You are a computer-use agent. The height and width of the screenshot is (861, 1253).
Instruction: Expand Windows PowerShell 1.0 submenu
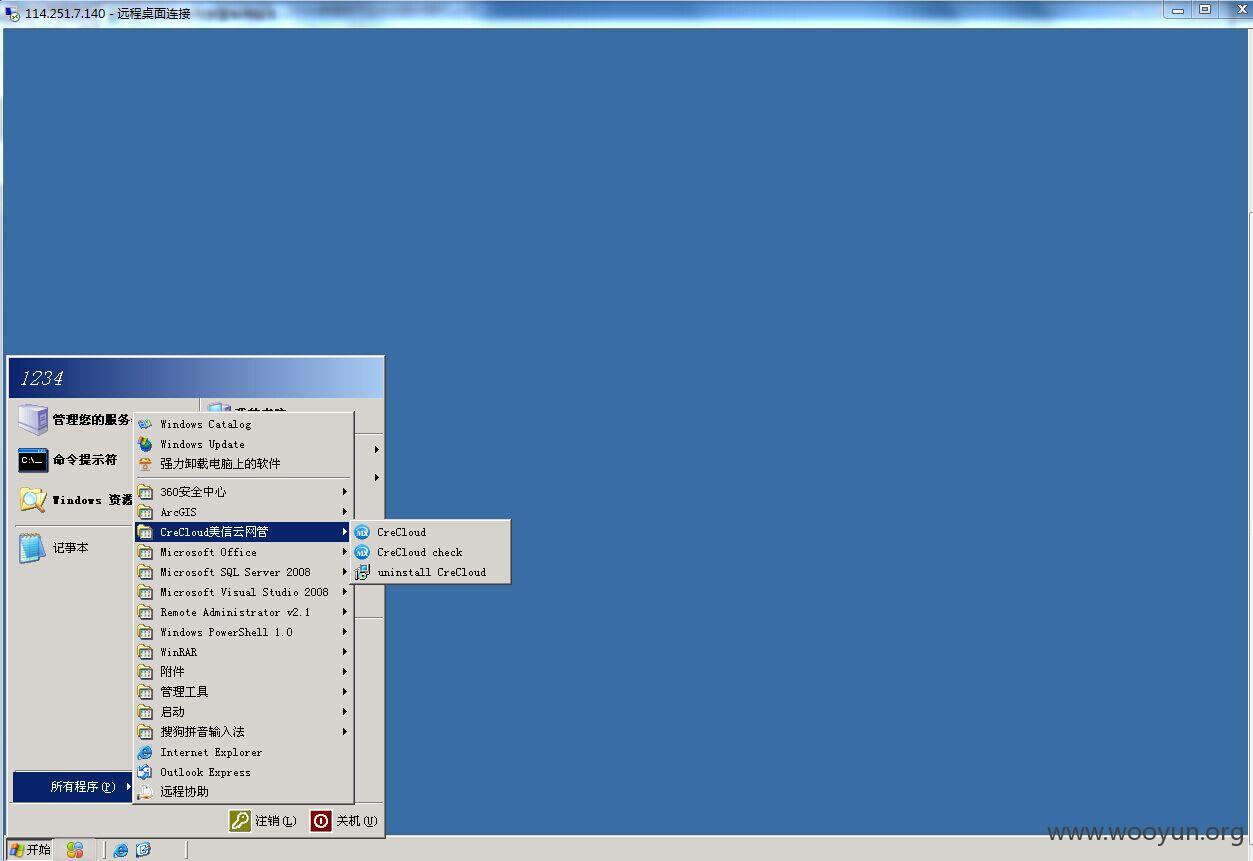(243, 632)
